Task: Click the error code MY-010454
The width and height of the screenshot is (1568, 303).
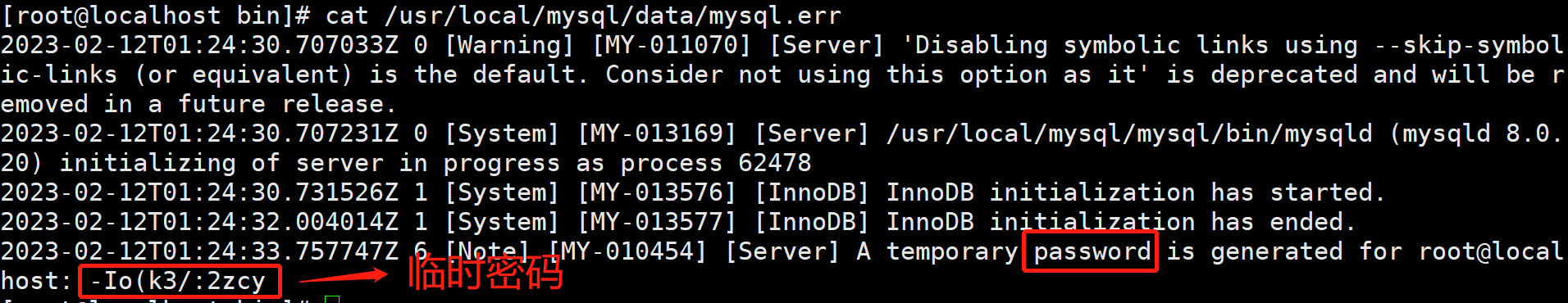Action: pos(627,251)
